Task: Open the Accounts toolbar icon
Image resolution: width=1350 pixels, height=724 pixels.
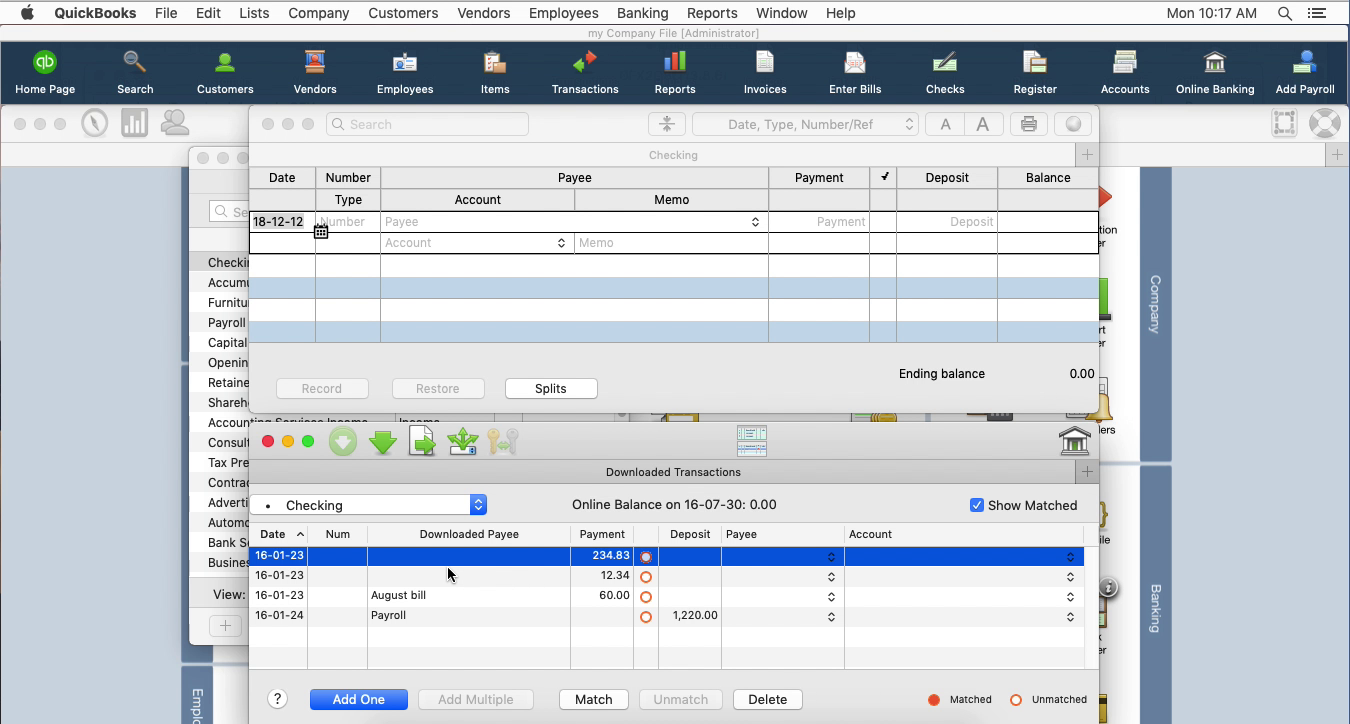Action: click(1125, 72)
